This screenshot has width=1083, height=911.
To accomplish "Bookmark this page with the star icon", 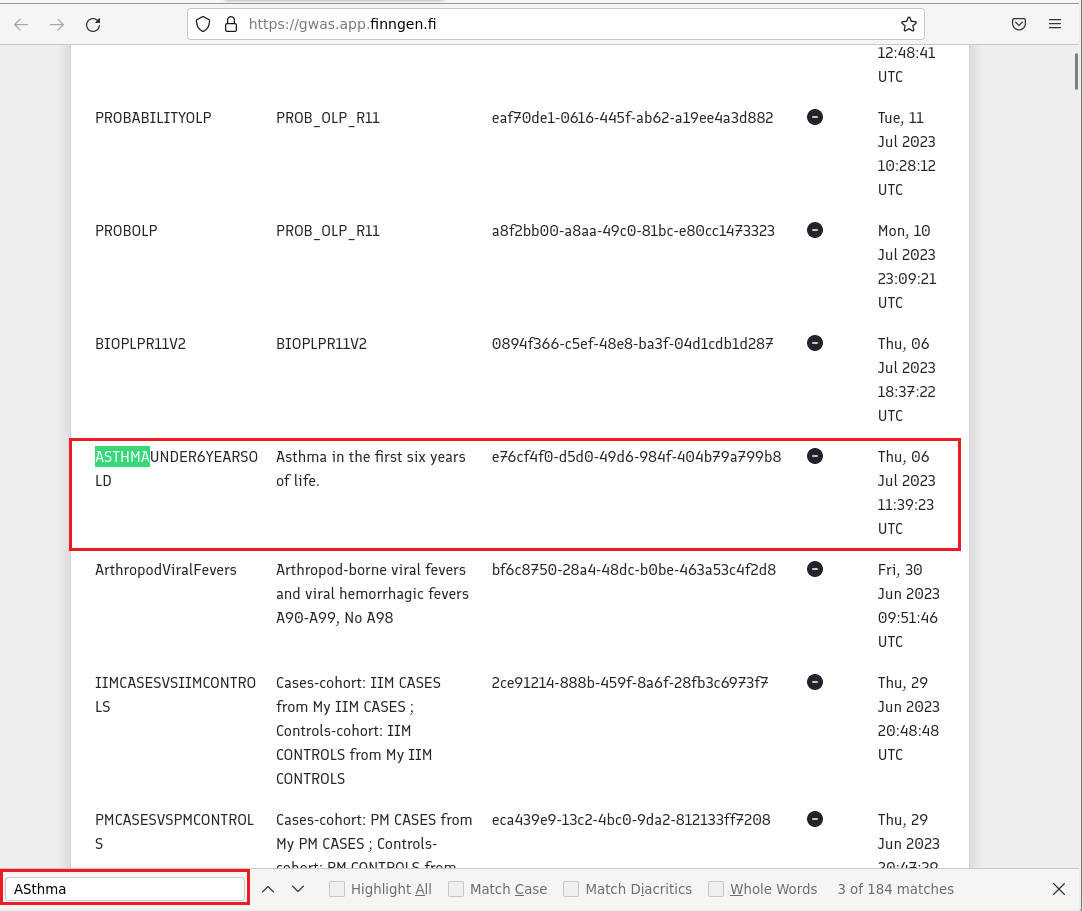I will (x=908, y=24).
